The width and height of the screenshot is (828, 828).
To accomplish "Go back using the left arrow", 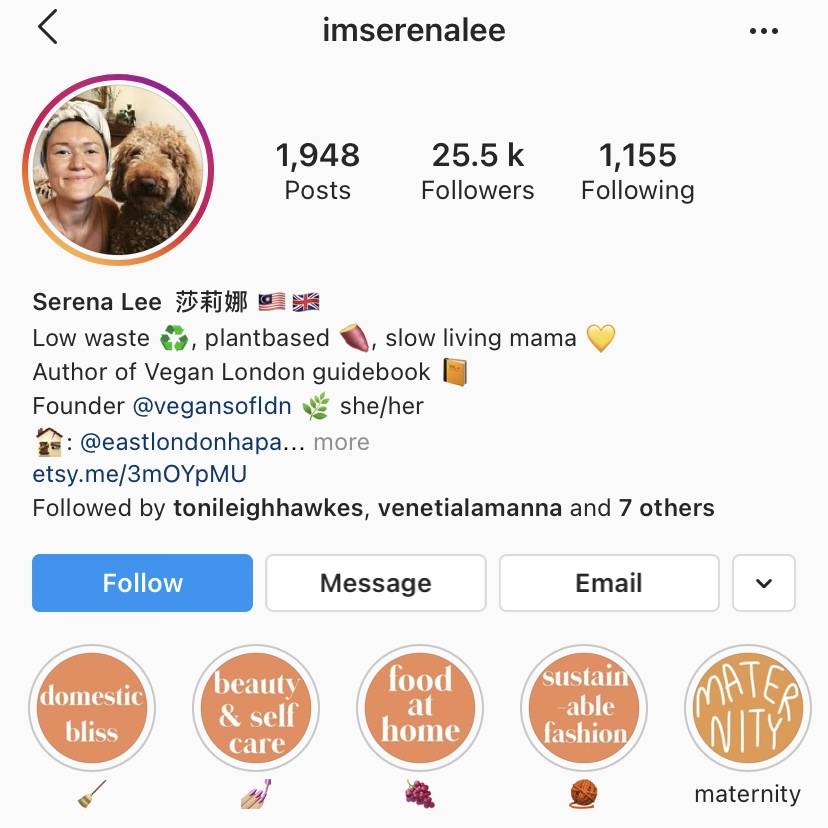I will (x=48, y=27).
